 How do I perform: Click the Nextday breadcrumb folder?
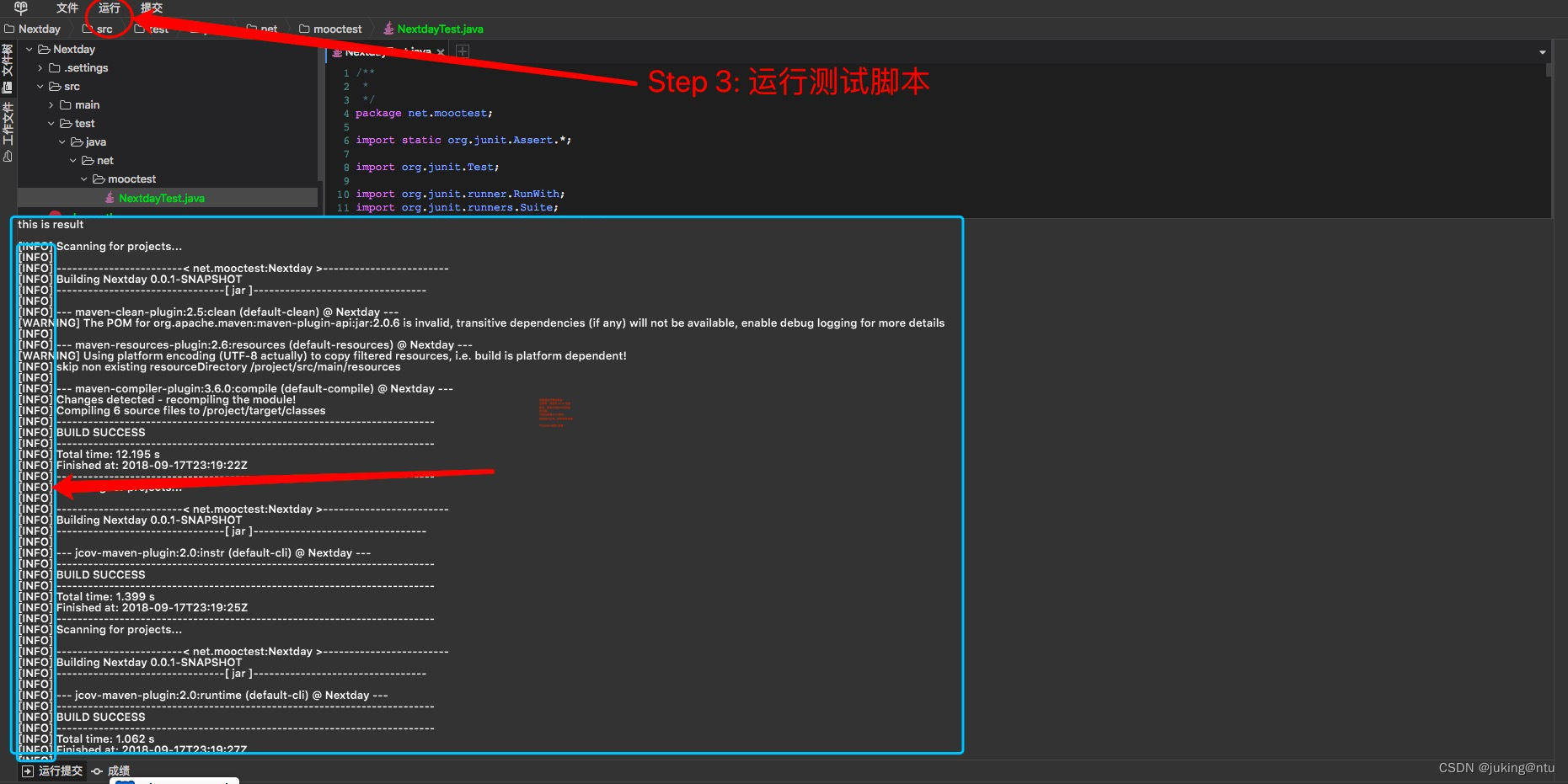[33, 29]
